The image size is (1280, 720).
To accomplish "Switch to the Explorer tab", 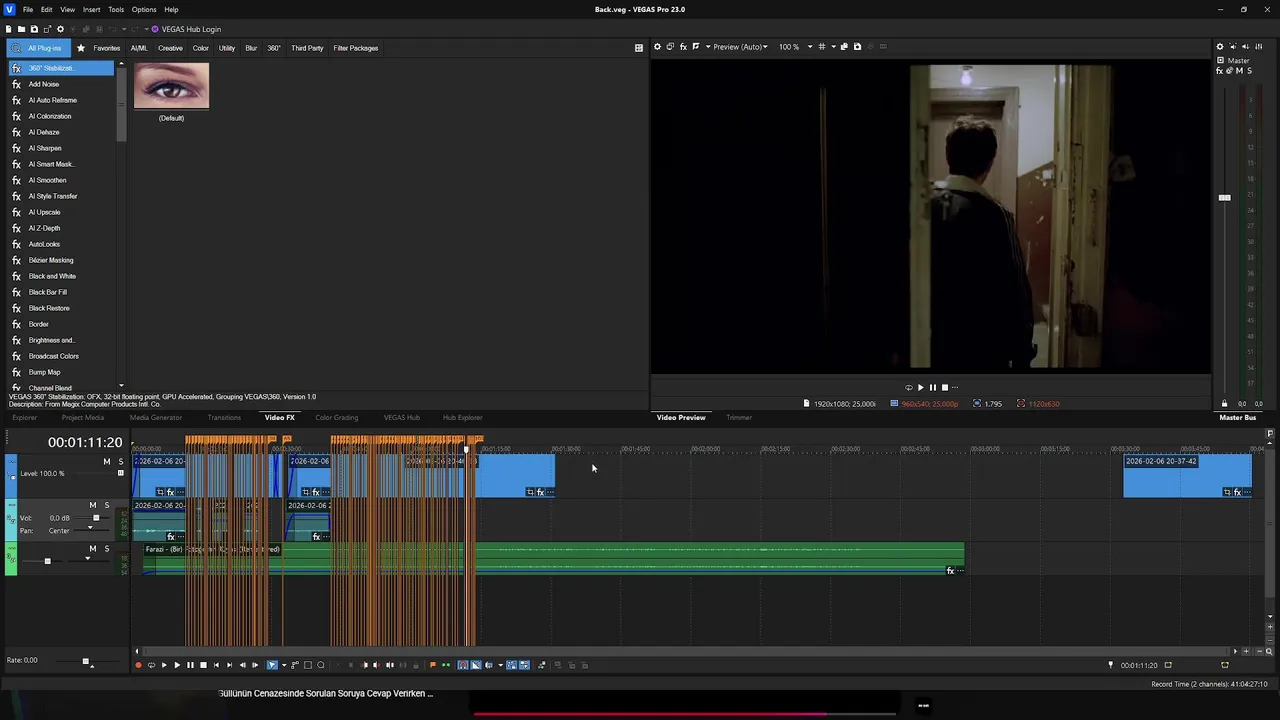I will tap(25, 417).
